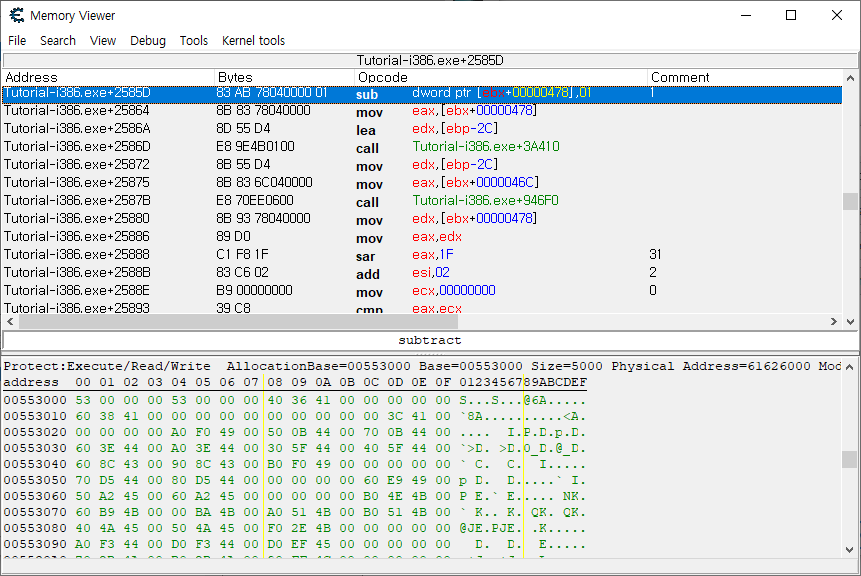
Task: Click the disassembler horizontal scrollbar thumb
Action: tap(238, 322)
